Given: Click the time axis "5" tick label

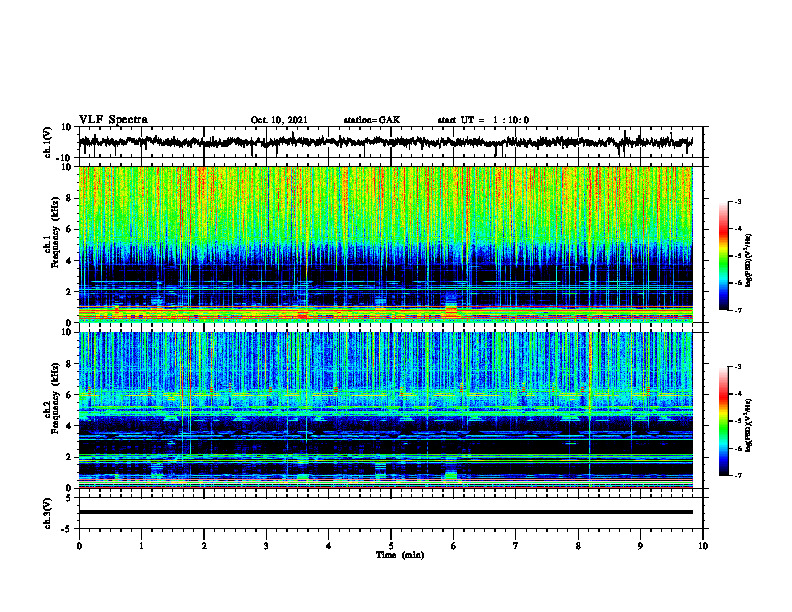Looking at the screenshot, I should point(391,546).
